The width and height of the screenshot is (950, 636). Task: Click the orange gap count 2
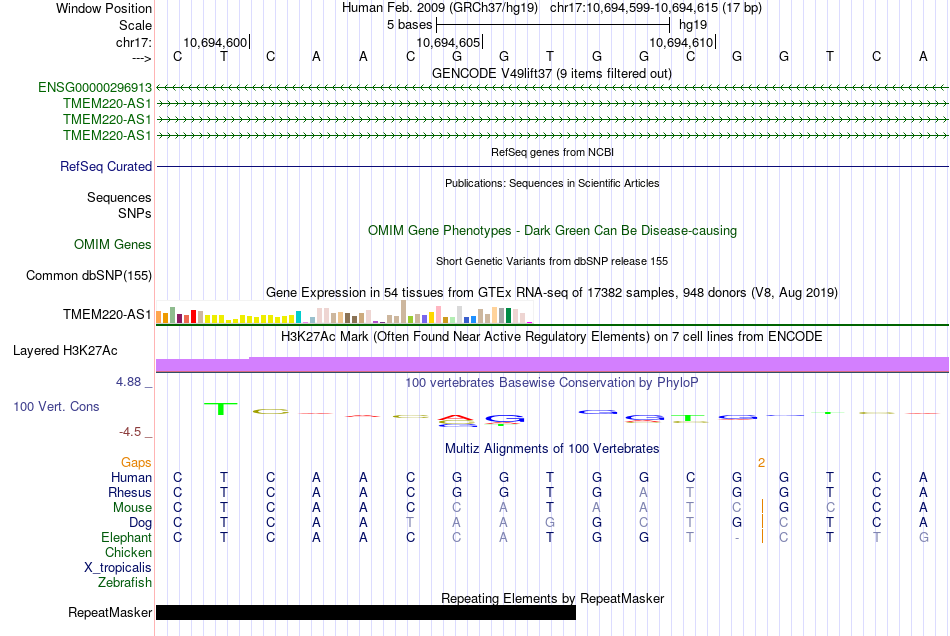pos(762,463)
